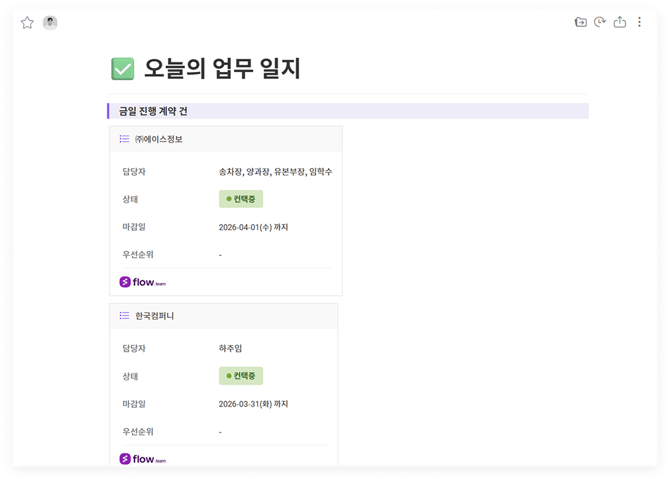Open the ㈜에이스정보 task card title
The image size is (670, 481).
click(x=159, y=139)
